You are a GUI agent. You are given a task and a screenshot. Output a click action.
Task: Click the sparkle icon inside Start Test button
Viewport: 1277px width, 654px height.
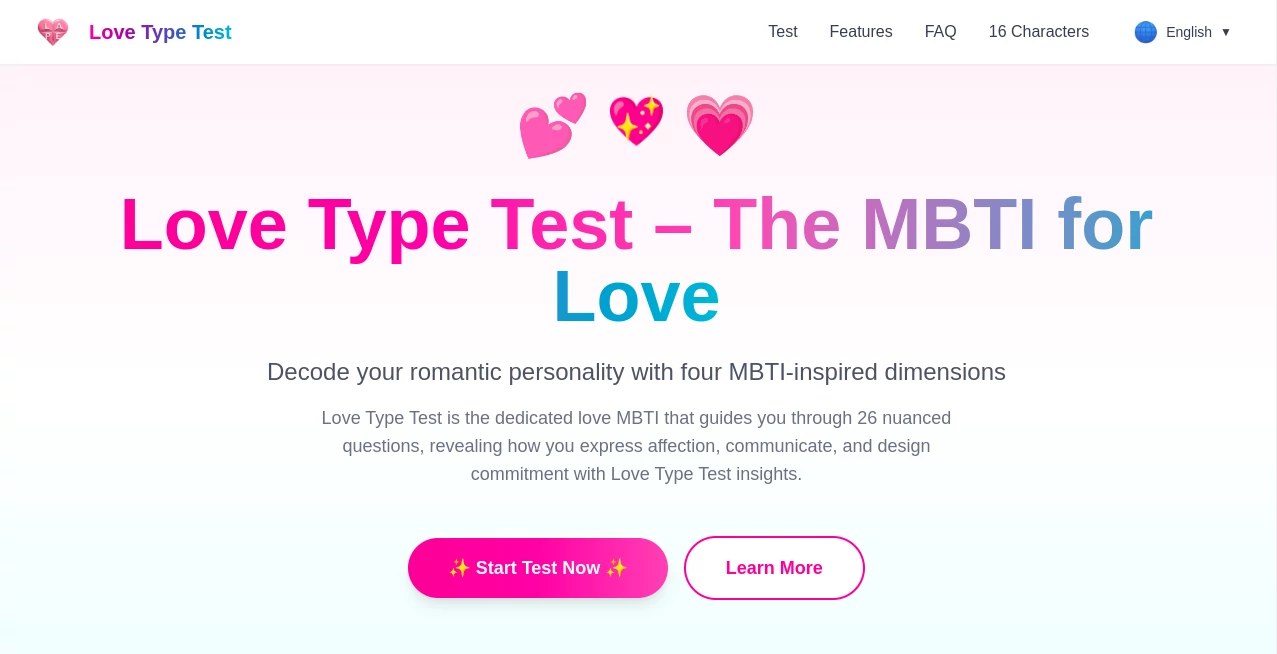coord(459,568)
